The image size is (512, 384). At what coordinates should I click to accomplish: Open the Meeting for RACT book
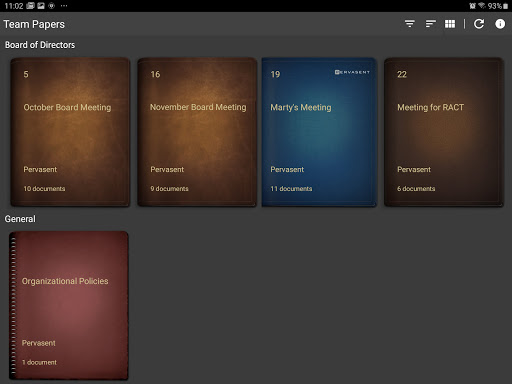tap(444, 132)
